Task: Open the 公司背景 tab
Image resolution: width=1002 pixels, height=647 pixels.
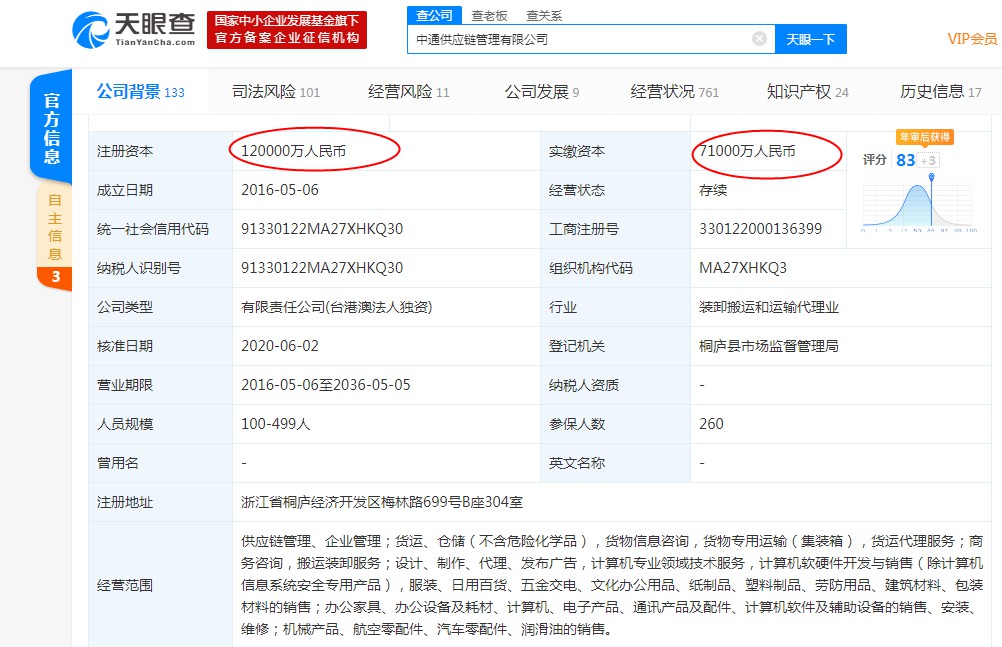Action: coord(140,92)
